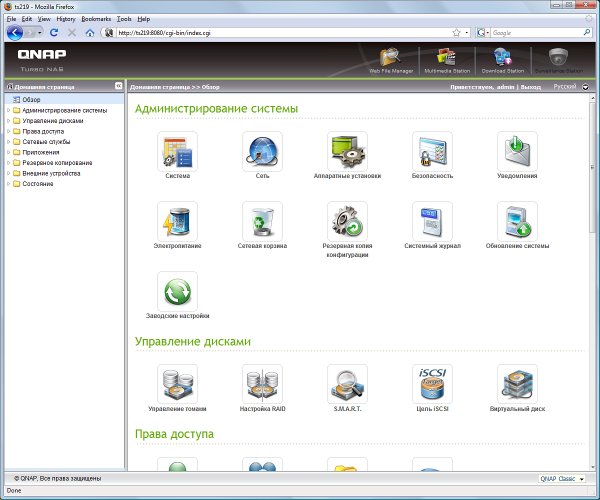Image resolution: width=600 pixels, height=500 pixels.
Task: Open the Сетевая корзина recycle bin icon
Action: [262, 221]
